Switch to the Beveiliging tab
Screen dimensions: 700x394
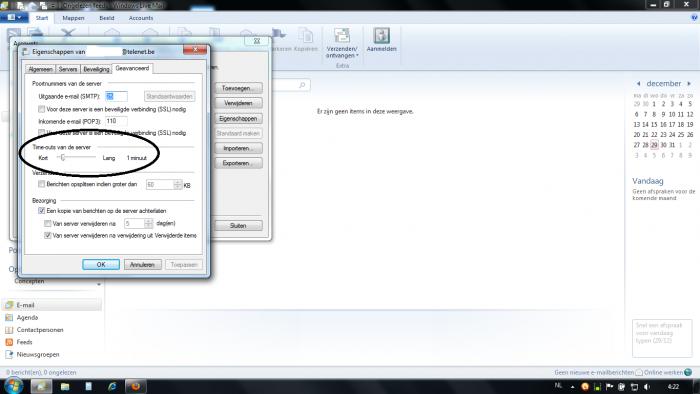click(x=96, y=69)
